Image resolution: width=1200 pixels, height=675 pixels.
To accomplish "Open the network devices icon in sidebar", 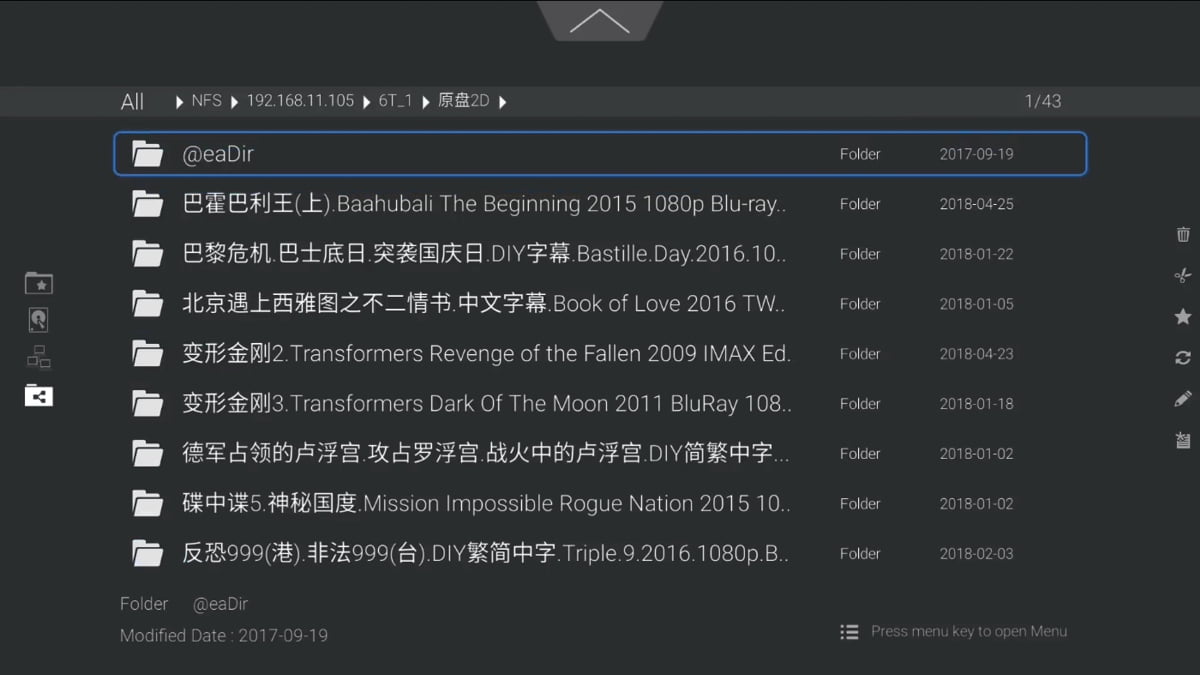I will pos(38,357).
